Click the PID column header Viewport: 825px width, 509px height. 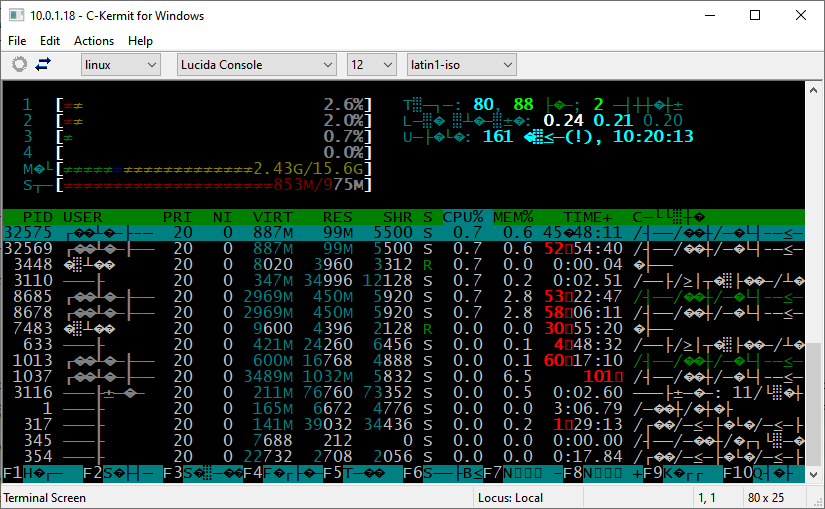point(37,217)
